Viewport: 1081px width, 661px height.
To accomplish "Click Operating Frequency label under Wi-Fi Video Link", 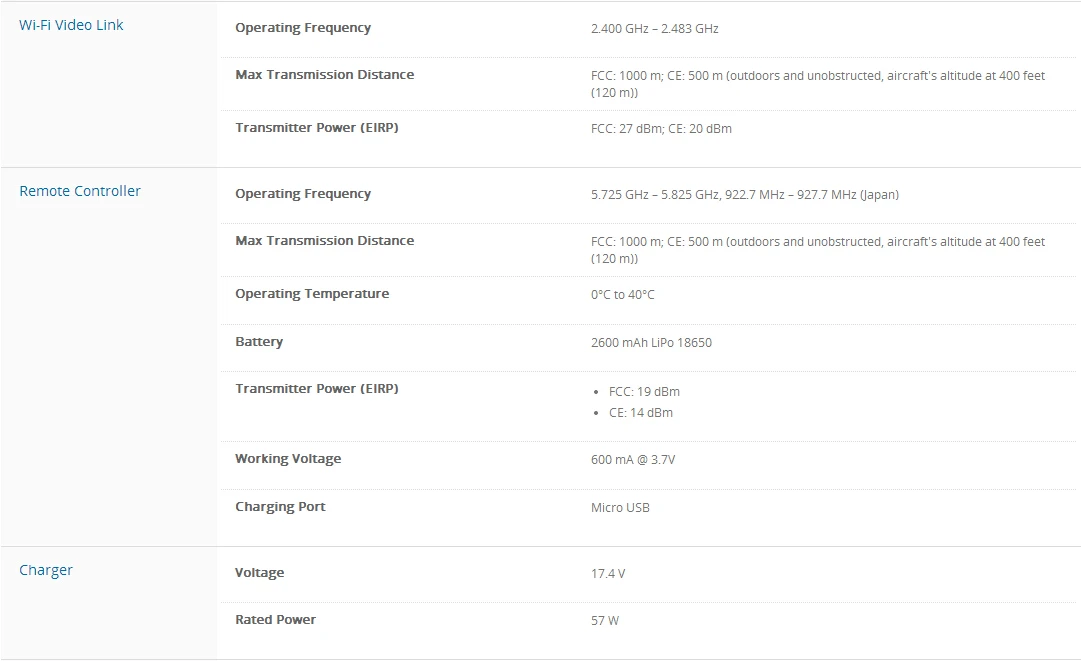I will [303, 28].
